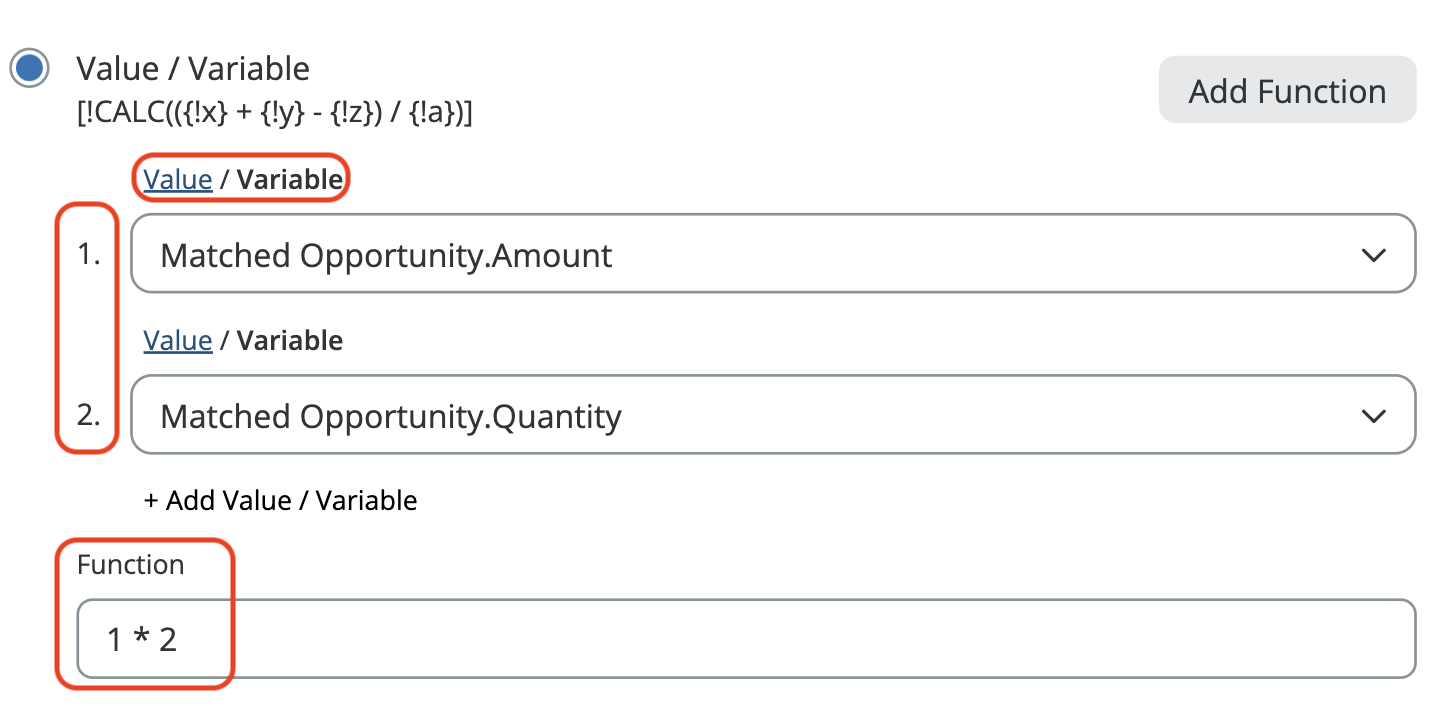
Task: Focus the Function input field
Action: (x=745, y=639)
